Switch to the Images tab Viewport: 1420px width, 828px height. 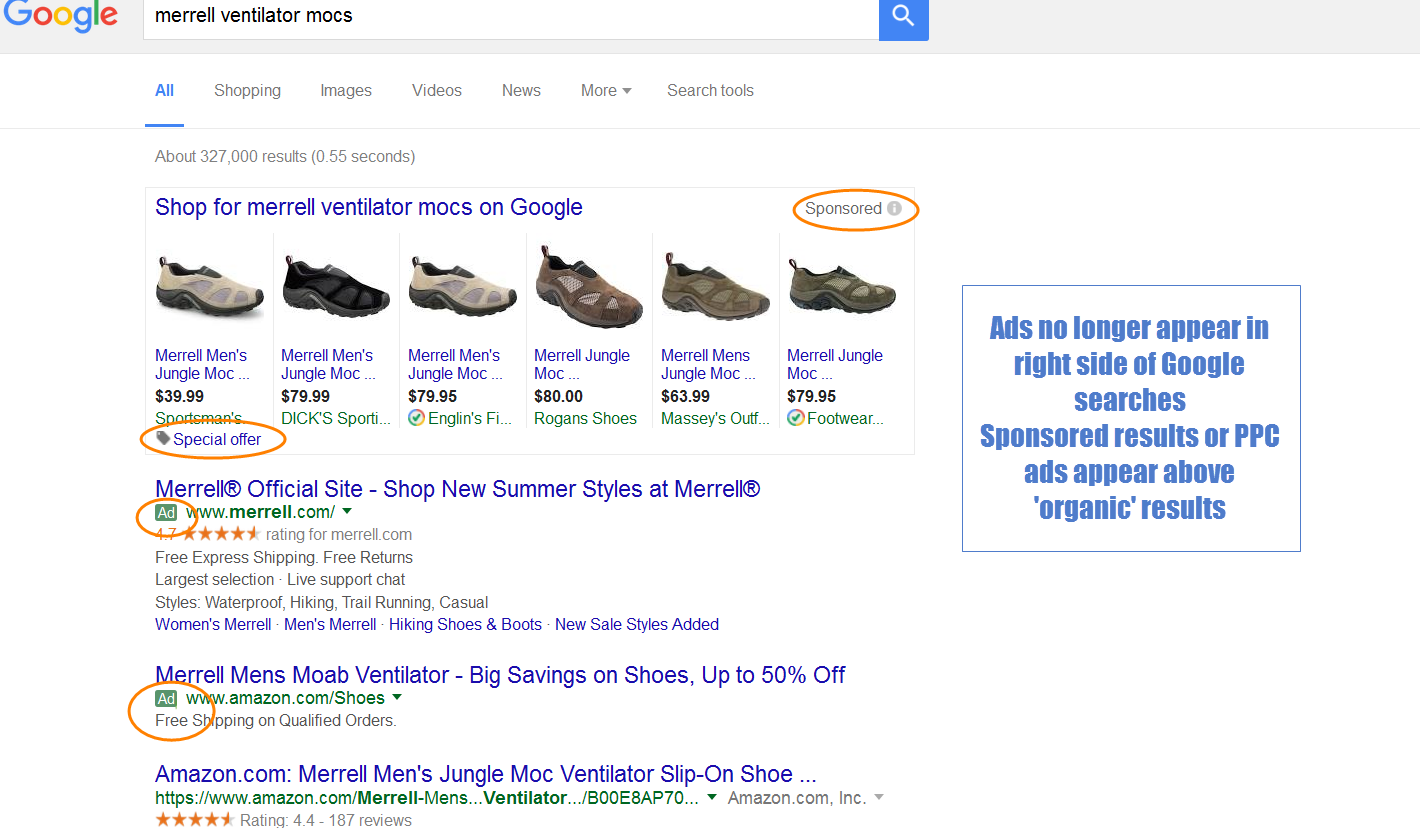coord(346,90)
